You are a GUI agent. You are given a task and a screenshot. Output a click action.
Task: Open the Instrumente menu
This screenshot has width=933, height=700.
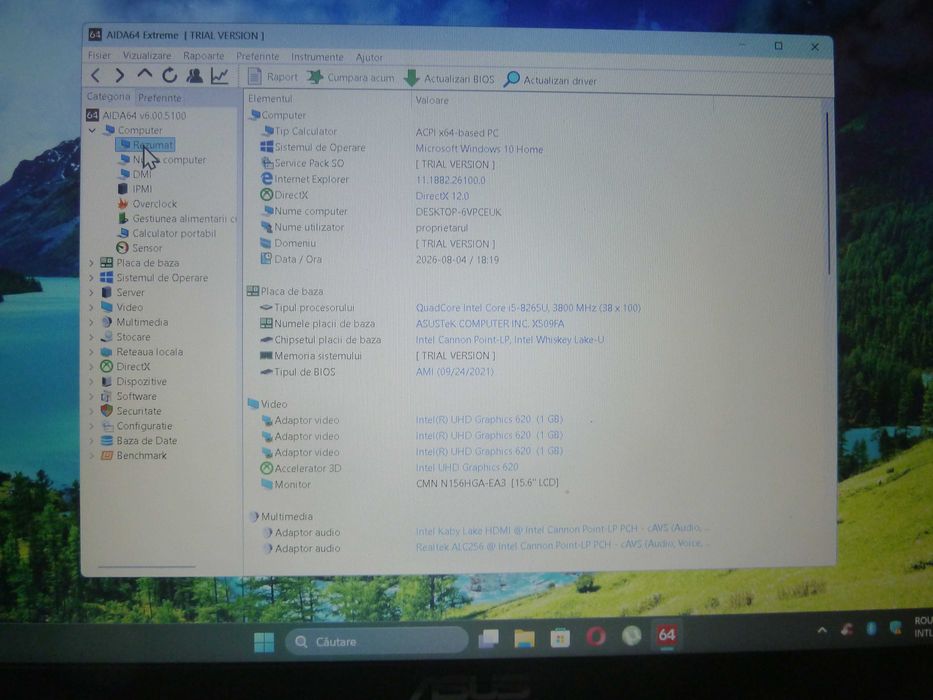(317, 57)
